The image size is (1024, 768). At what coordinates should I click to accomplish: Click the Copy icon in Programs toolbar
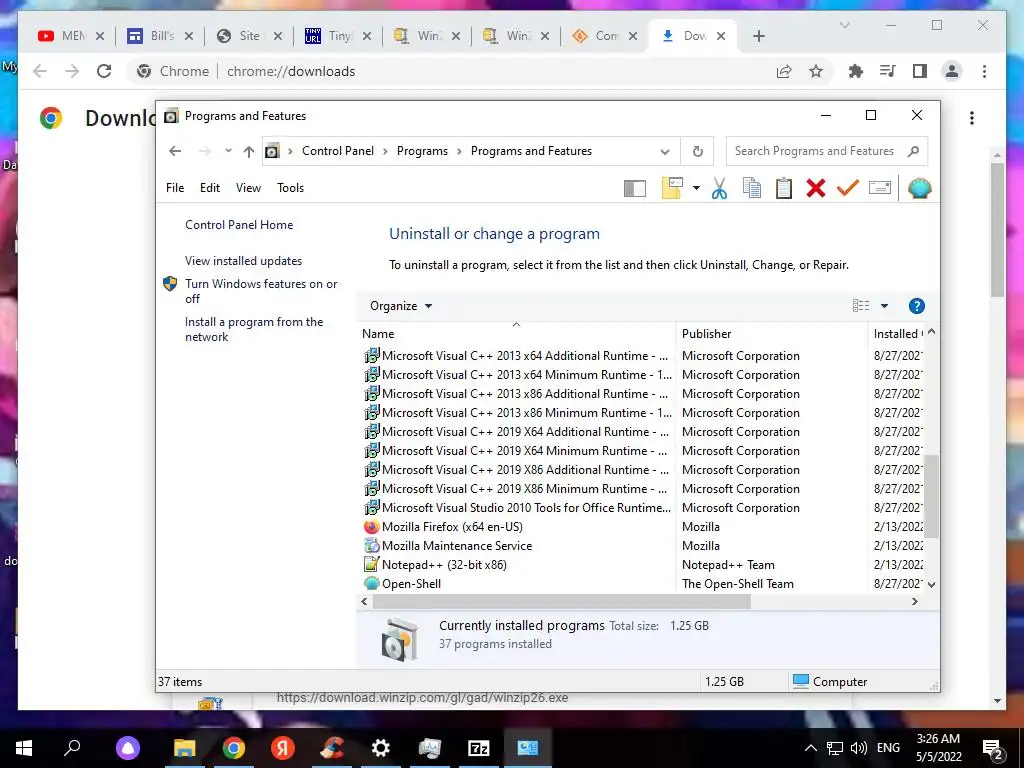tap(752, 189)
